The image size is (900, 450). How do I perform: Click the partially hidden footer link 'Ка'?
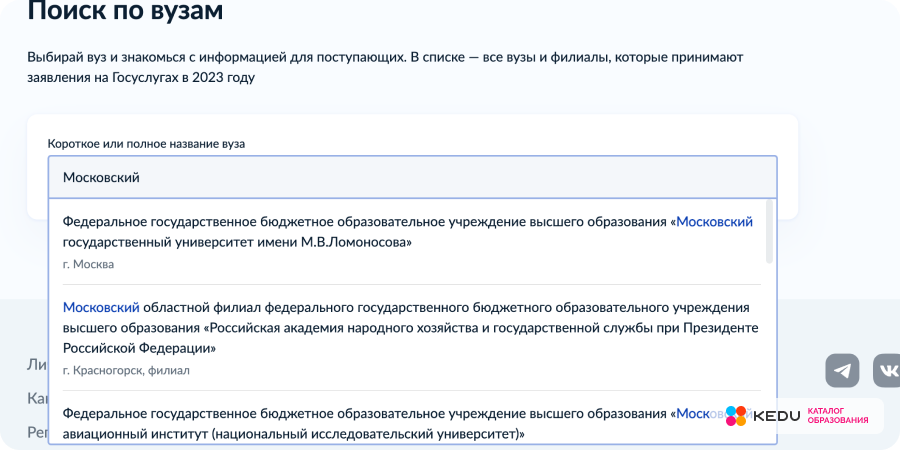click(37, 398)
